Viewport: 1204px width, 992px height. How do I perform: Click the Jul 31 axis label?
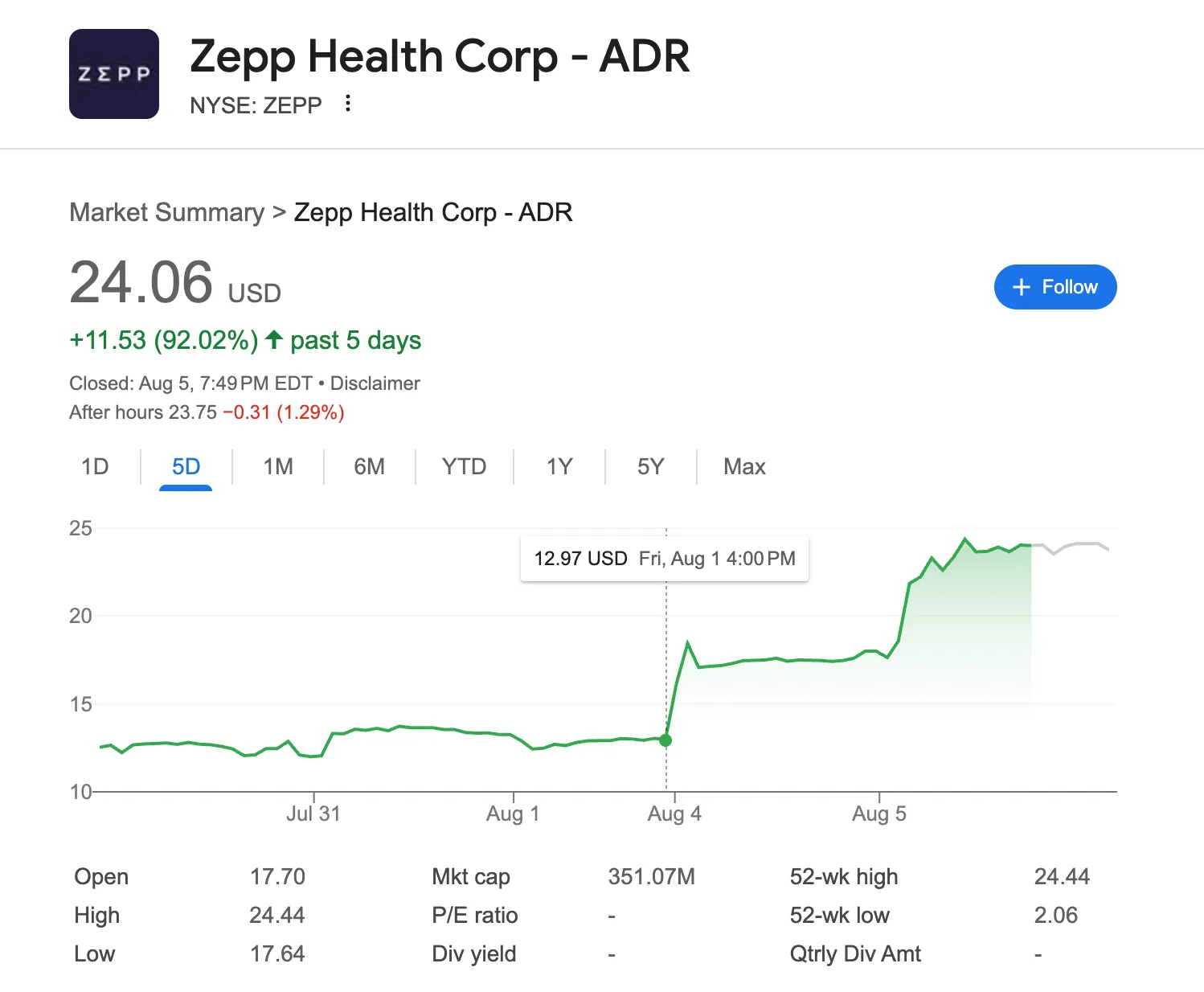point(313,814)
